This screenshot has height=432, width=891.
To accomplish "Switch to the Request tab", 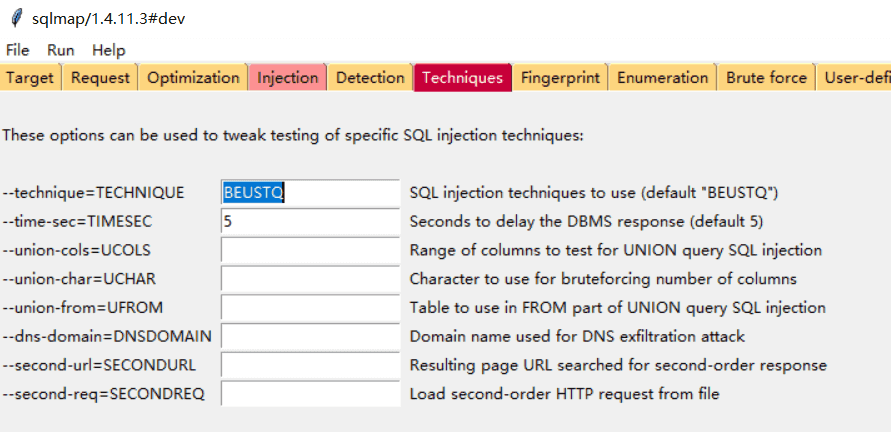I will [x=101, y=78].
